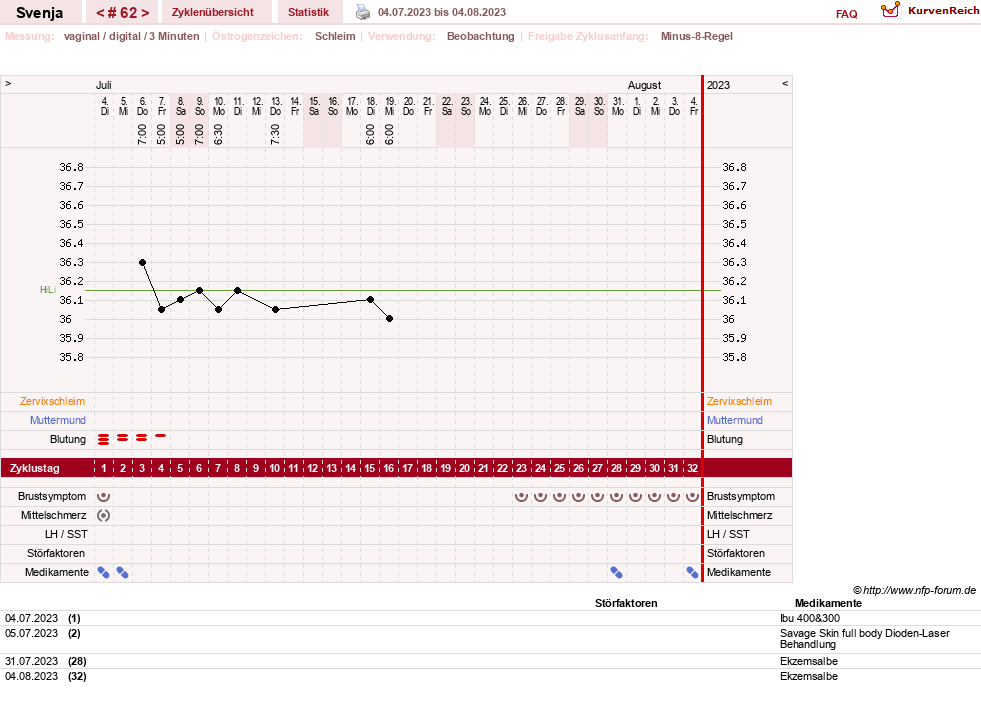Click the temperature point on 7 July
This screenshot has width=981, height=716.
161,309
